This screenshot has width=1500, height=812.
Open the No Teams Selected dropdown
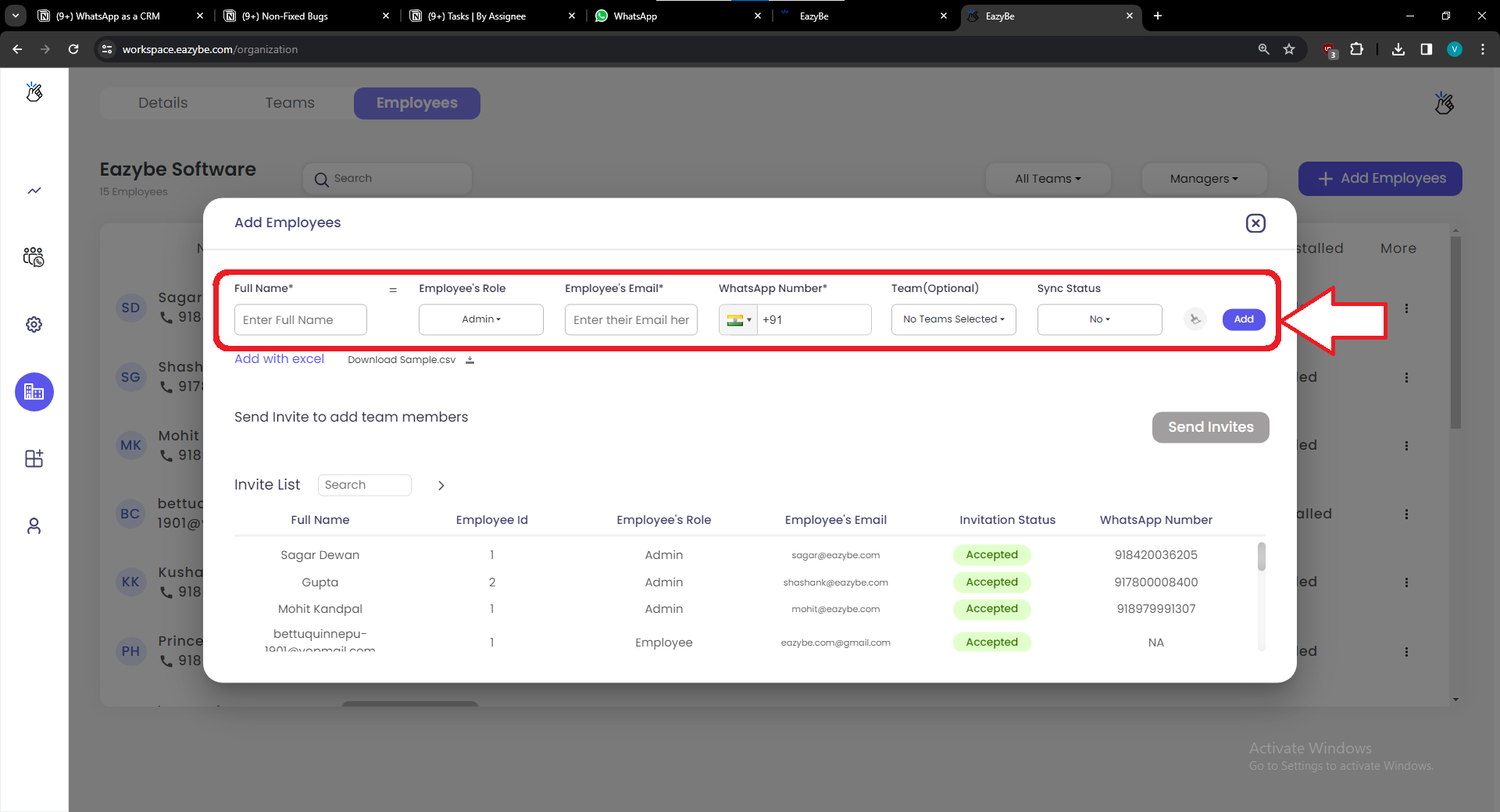(953, 319)
